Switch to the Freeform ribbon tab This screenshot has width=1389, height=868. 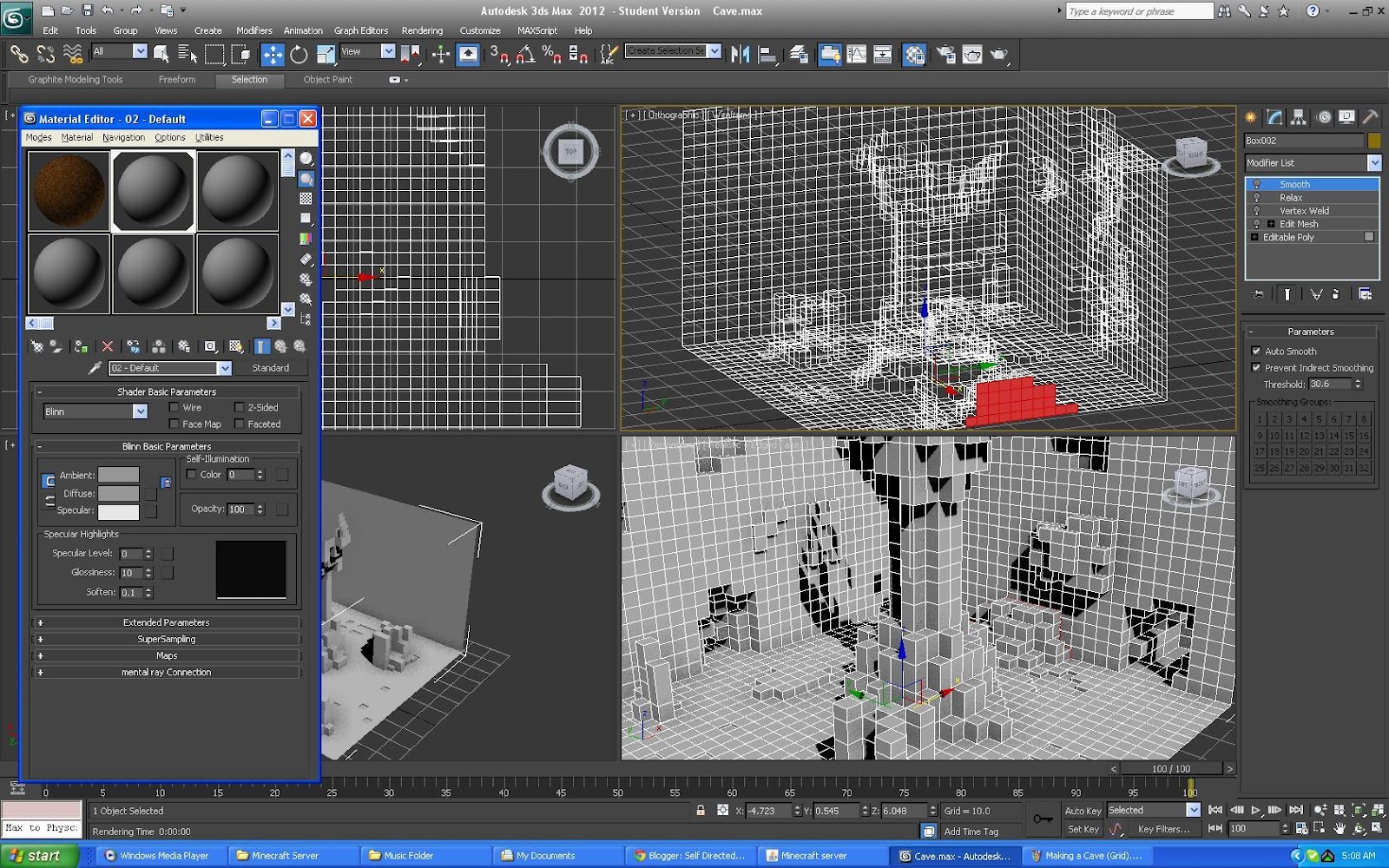tap(177, 79)
